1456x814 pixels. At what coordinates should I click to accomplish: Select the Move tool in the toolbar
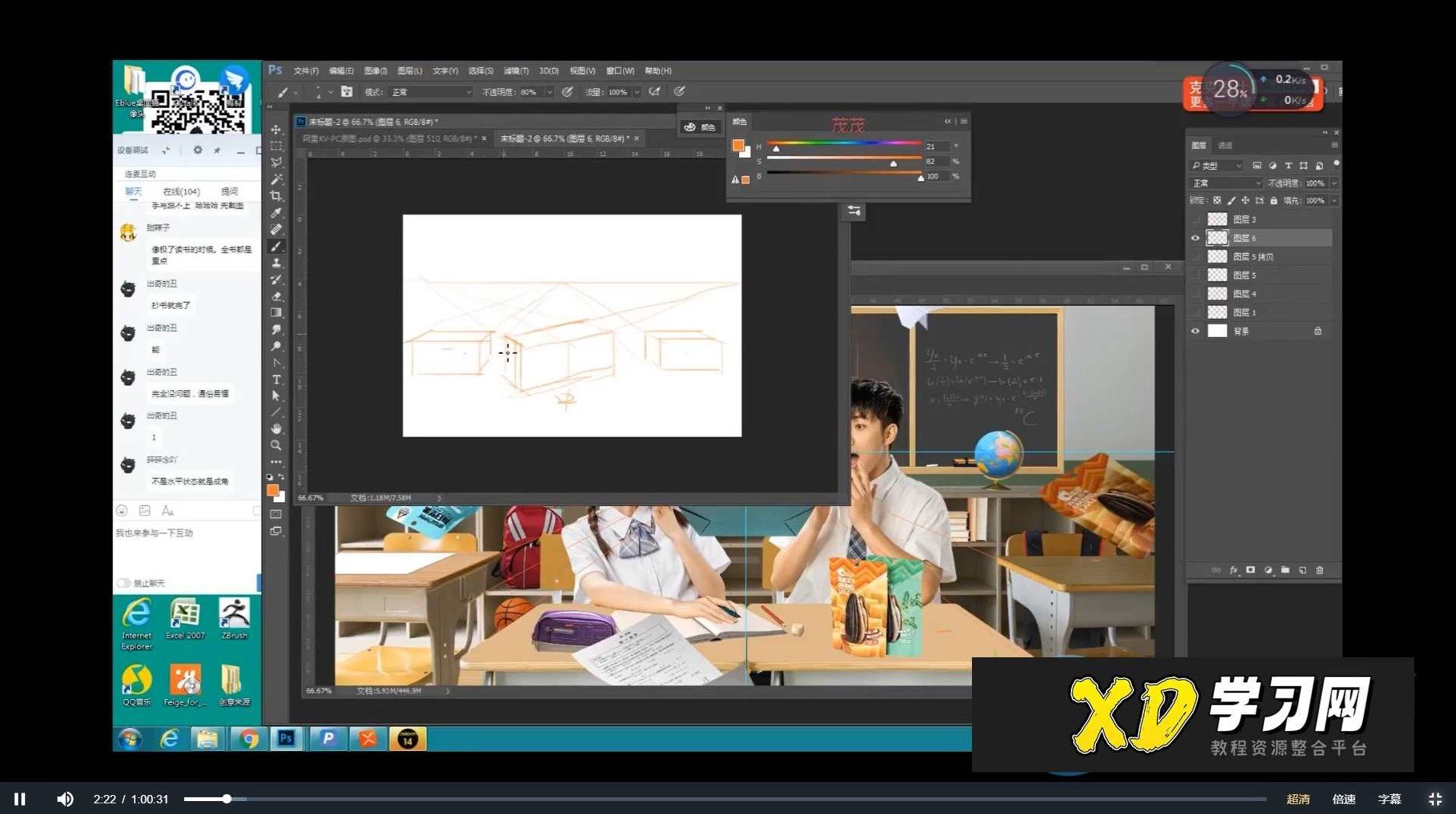point(276,129)
